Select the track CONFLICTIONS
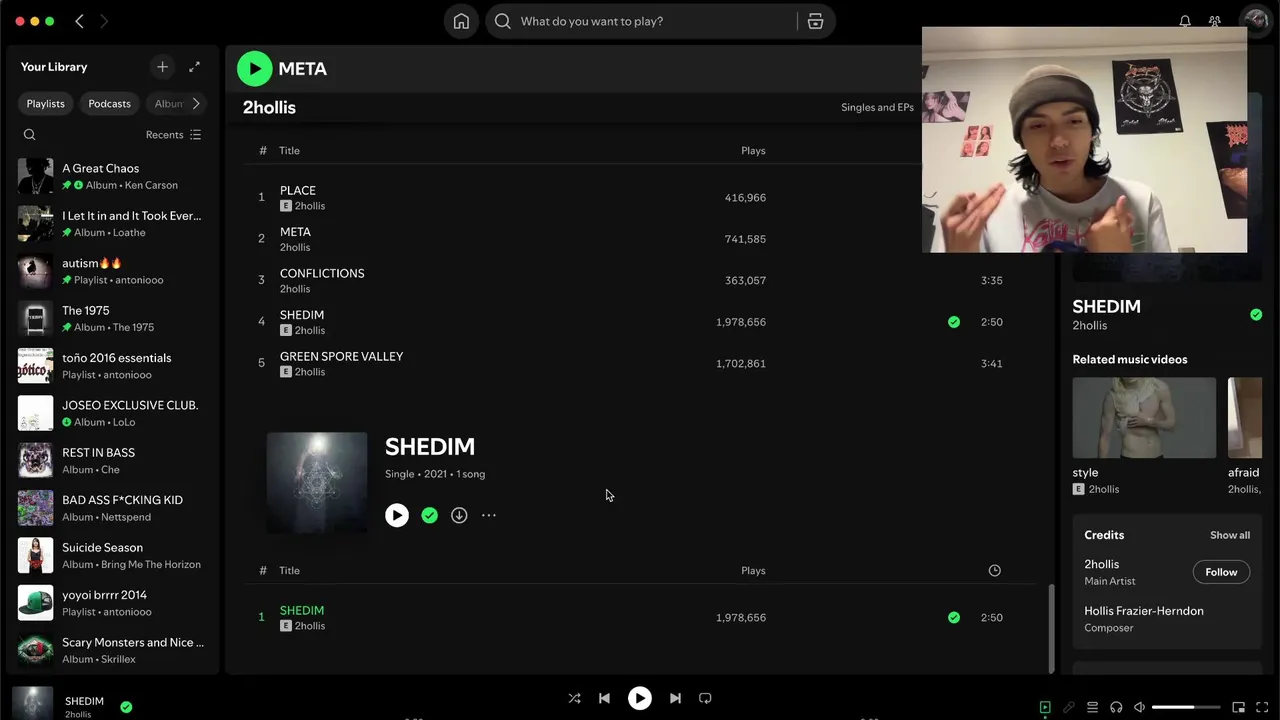1280x720 pixels. 322,273
